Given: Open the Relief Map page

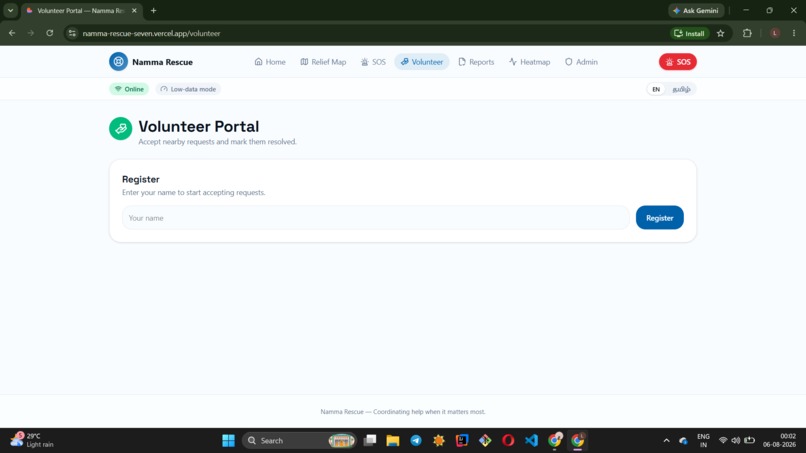Looking at the screenshot, I should click(323, 62).
